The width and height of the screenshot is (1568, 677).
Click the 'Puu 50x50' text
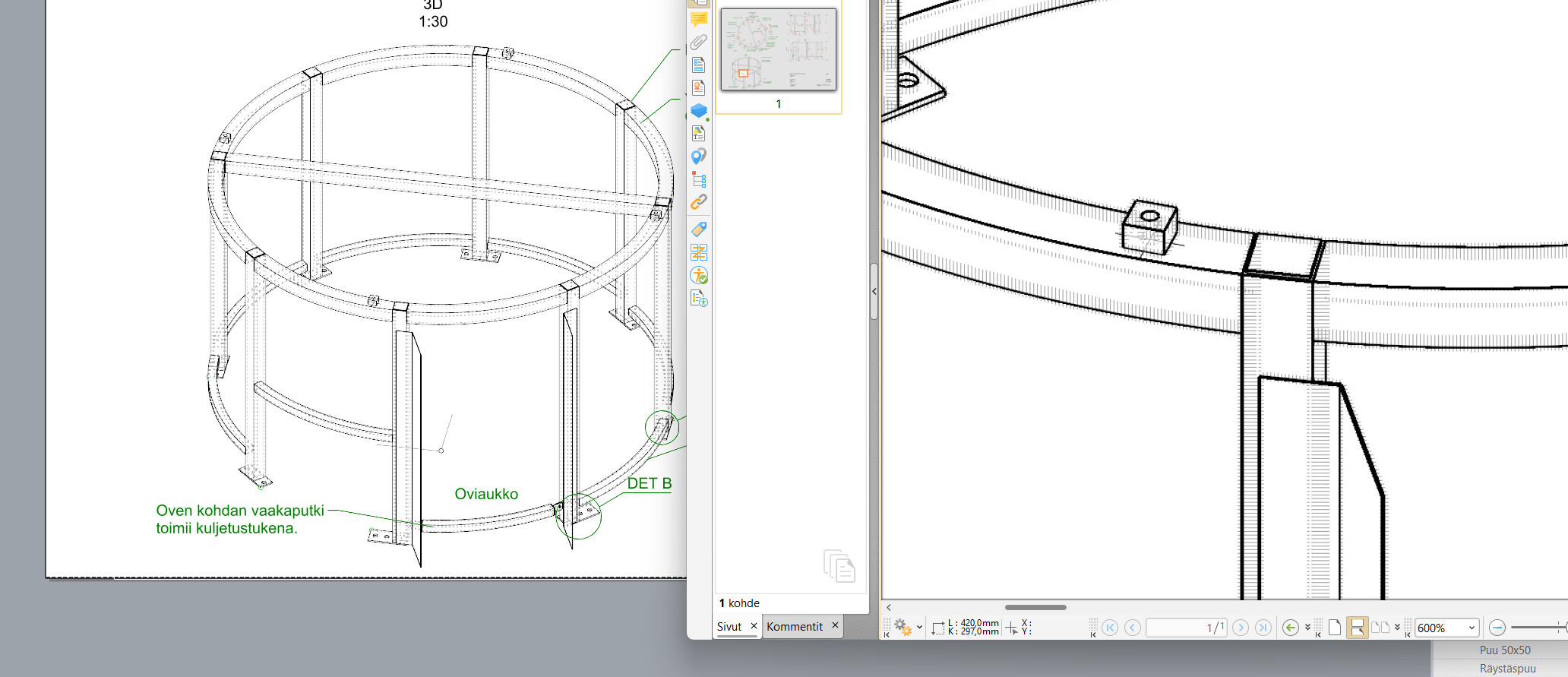pyautogui.click(x=1505, y=650)
